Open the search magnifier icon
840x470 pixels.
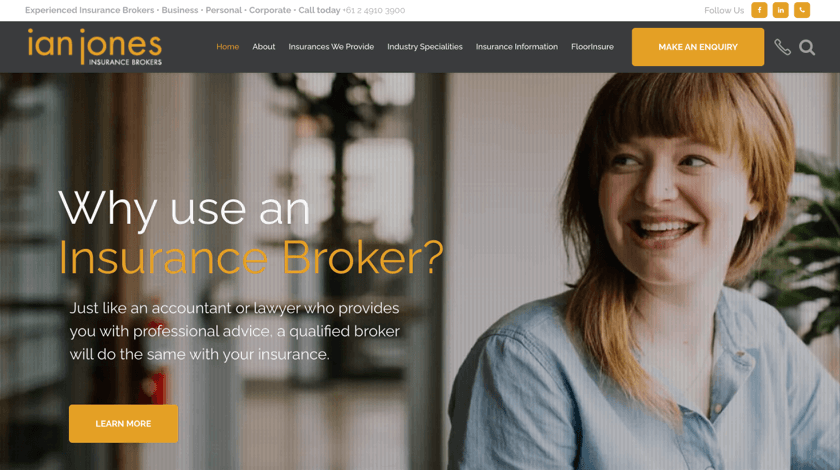click(807, 47)
